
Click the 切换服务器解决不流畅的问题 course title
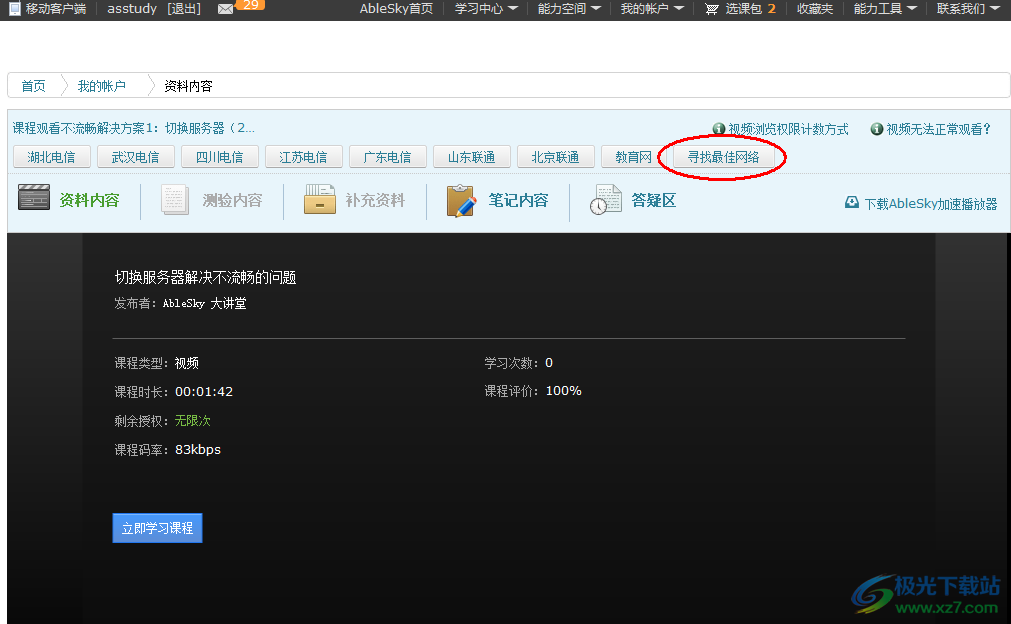tap(205, 277)
